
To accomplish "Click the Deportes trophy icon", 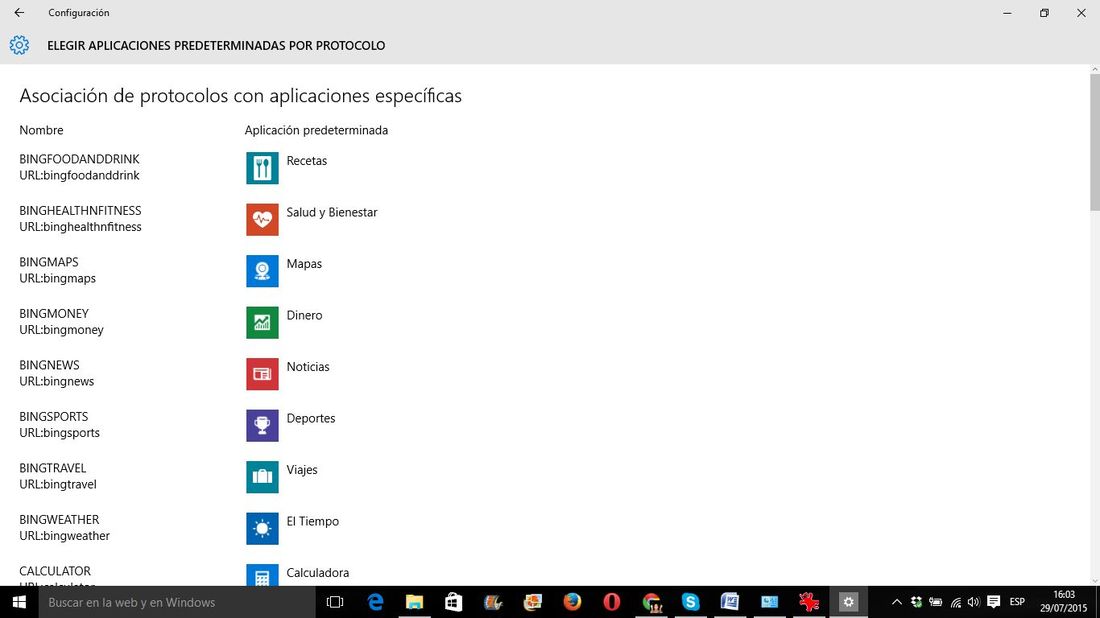I will pos(262,425).
